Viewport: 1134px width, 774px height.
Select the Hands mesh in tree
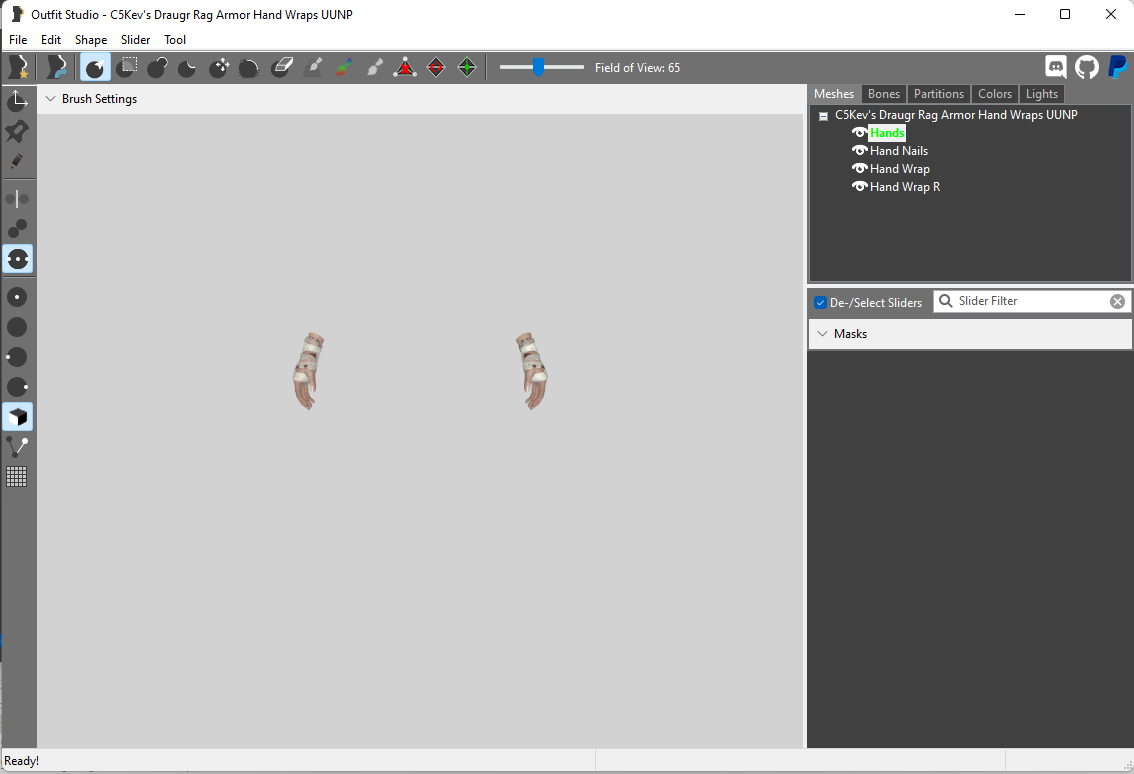887,132
